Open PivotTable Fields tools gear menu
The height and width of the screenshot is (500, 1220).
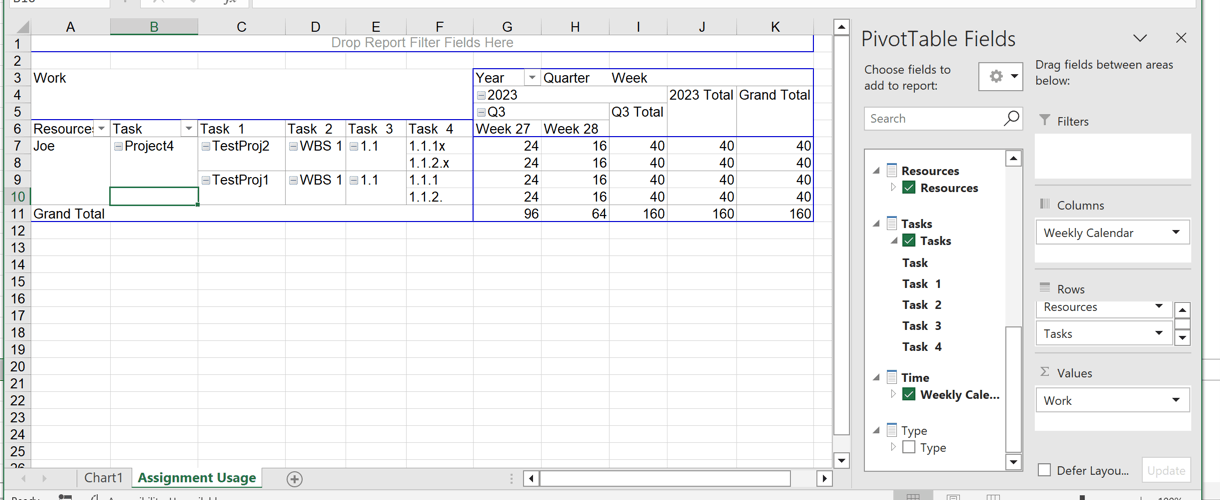[x=999, y=77]
